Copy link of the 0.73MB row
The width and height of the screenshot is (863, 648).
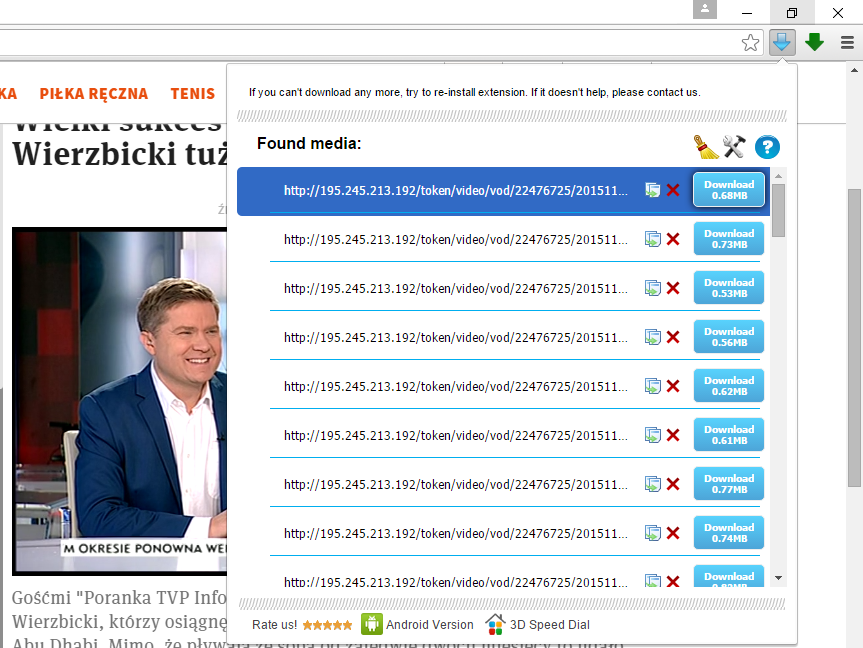[x=653, y=239]
